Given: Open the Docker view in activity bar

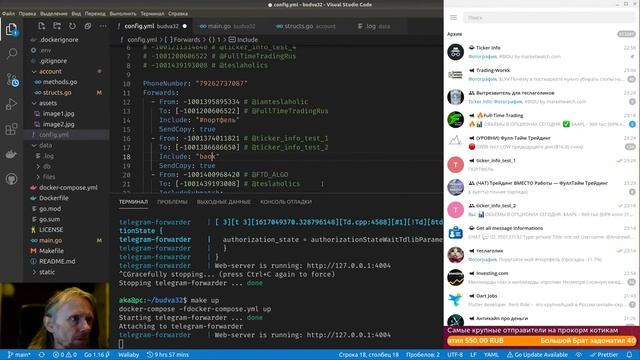Looking at the screenshot, I should pos(11,154).
